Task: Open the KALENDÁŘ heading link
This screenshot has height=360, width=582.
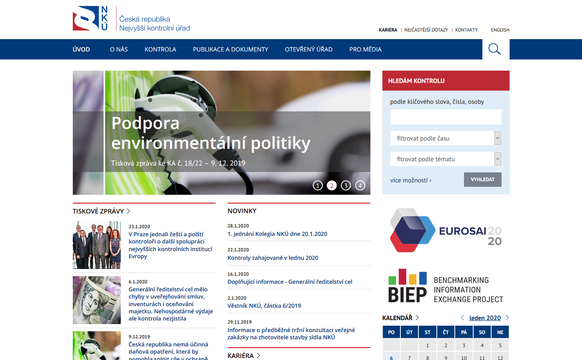Action: [x=397, y=318]
